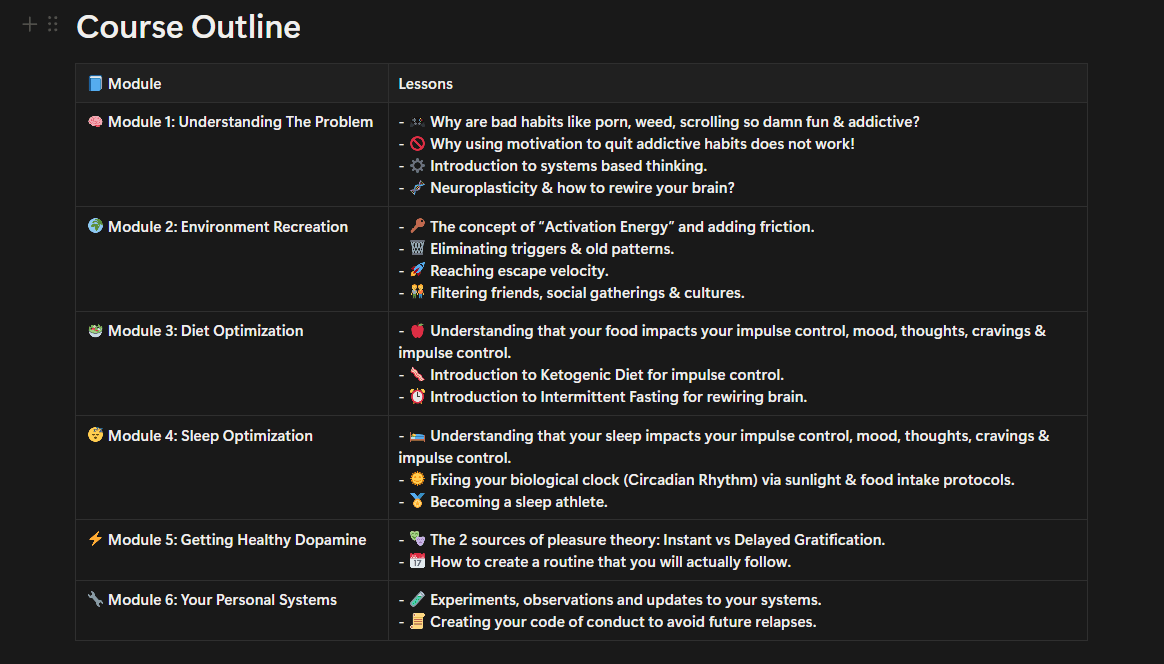
Task: Select the Lessons column header
Action: (x=426, y=84)
